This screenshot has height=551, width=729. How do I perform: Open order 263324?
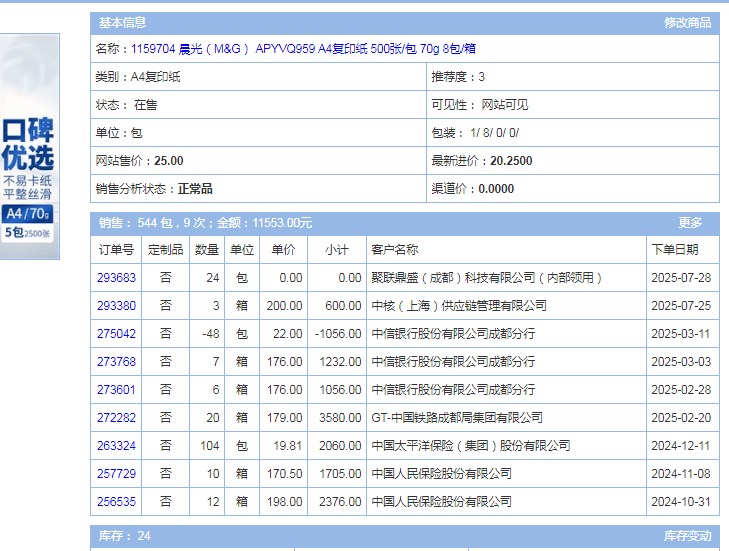[x=116, y=446]
